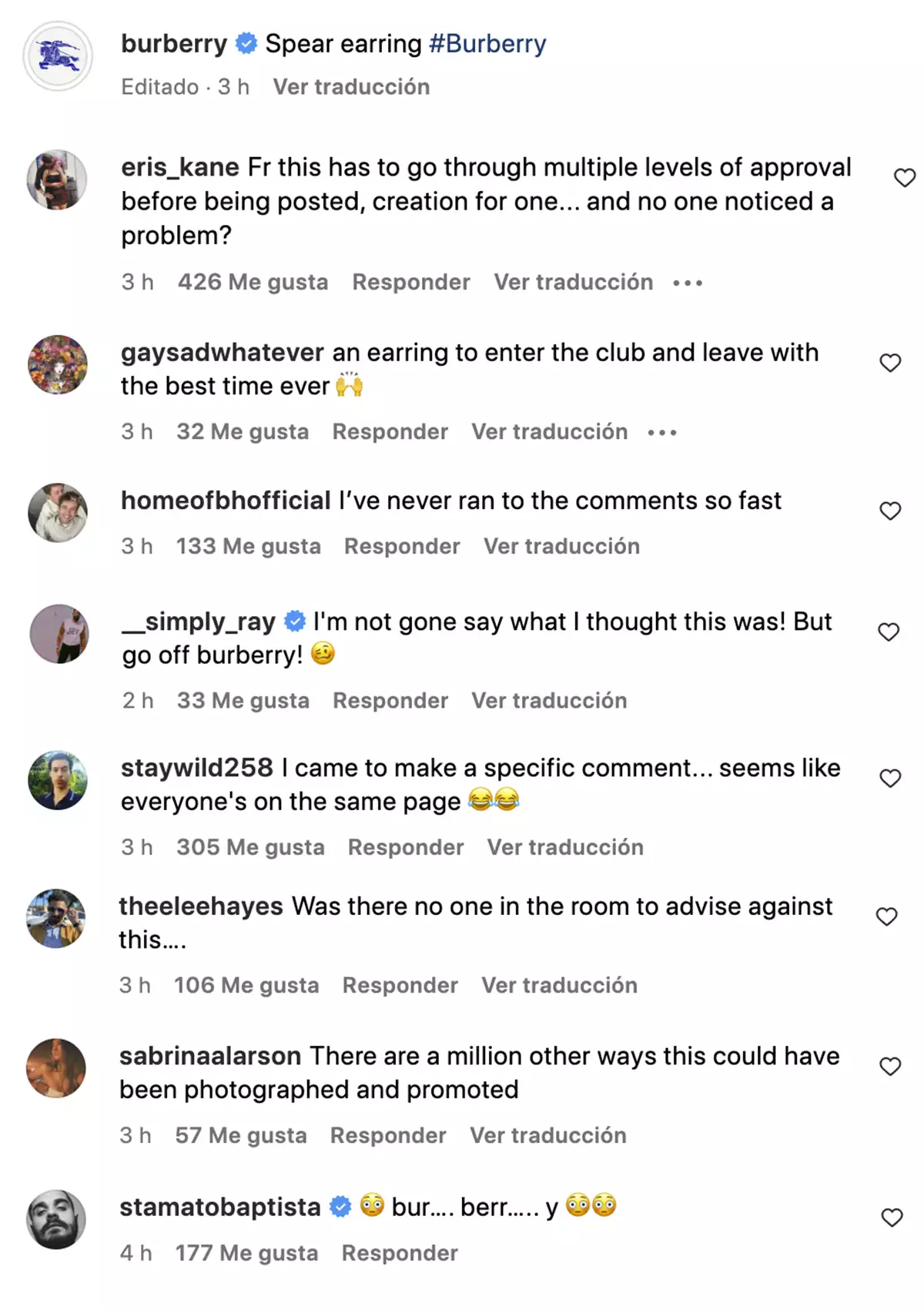Screen dimensions: 924x1310
Task: Translate theeleehayes's comment
Action: [559, 986]
